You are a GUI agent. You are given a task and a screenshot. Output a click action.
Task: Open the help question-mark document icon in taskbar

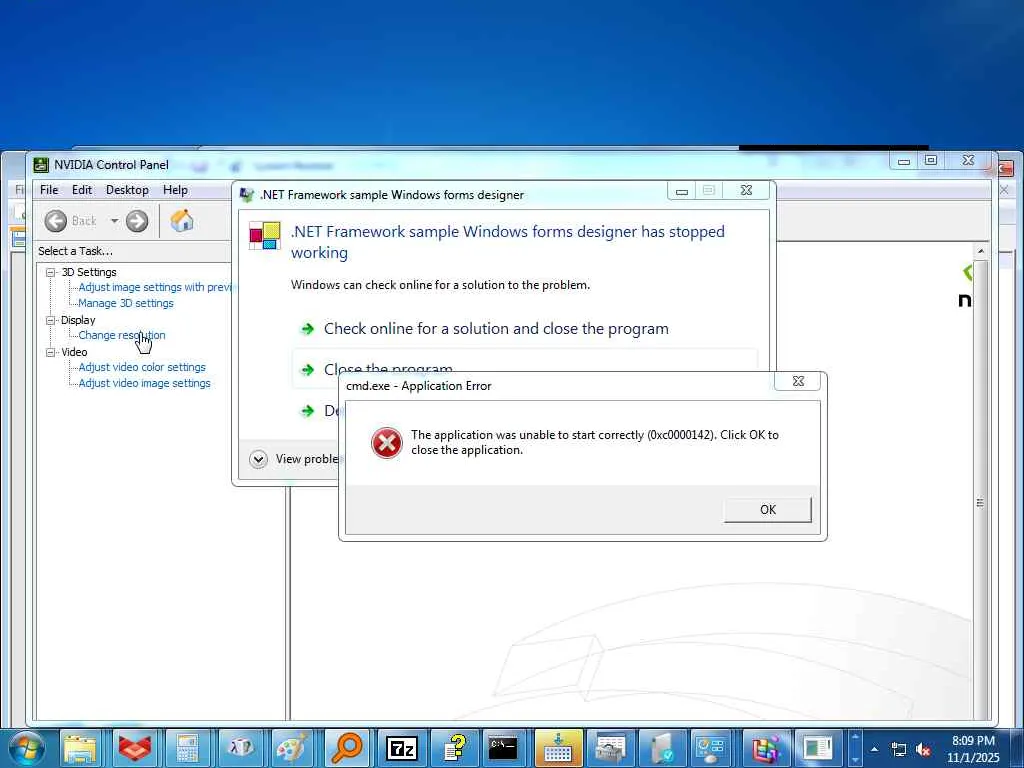point(453,748)
